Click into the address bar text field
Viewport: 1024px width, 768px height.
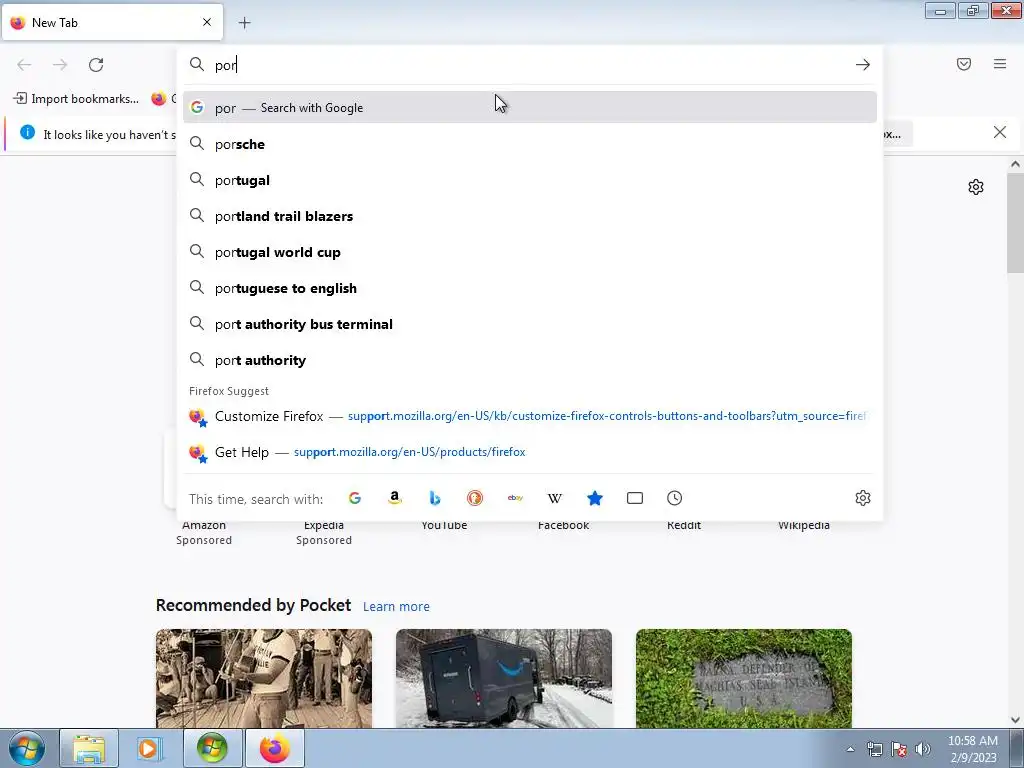click(x=529, y=65)
